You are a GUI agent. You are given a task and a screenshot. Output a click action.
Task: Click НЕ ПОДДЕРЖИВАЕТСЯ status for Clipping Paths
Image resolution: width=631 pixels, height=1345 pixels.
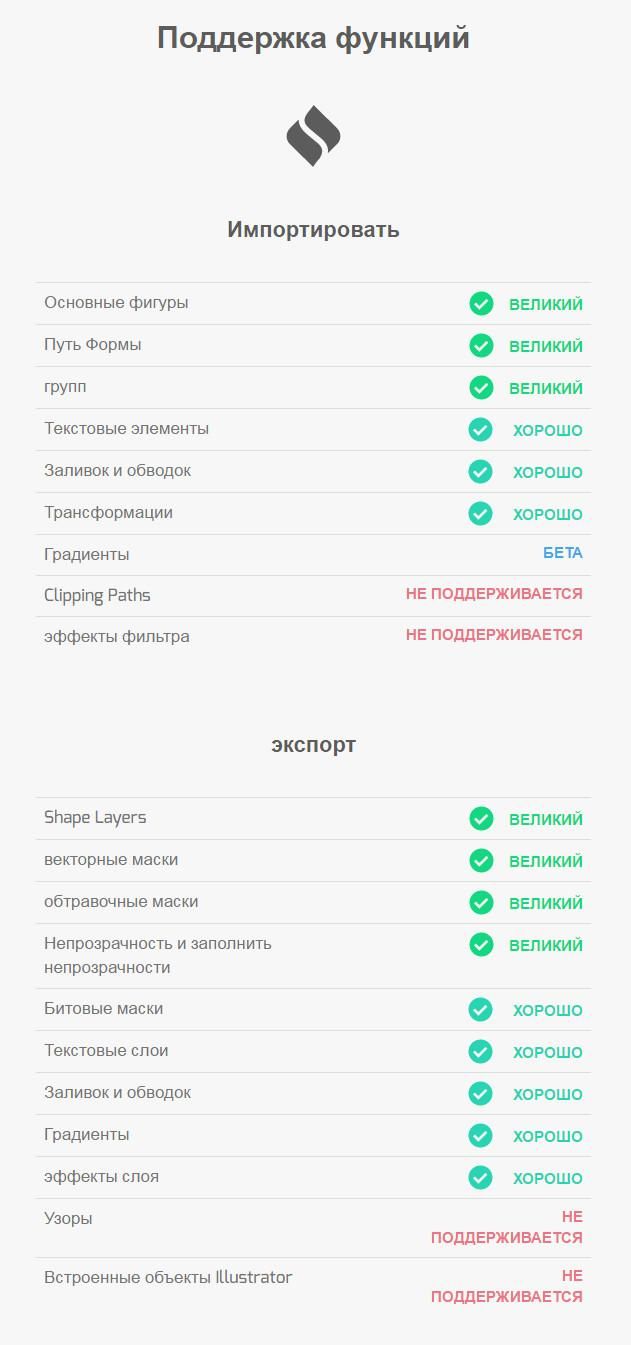pyautogui.click(x=494, y=594)
